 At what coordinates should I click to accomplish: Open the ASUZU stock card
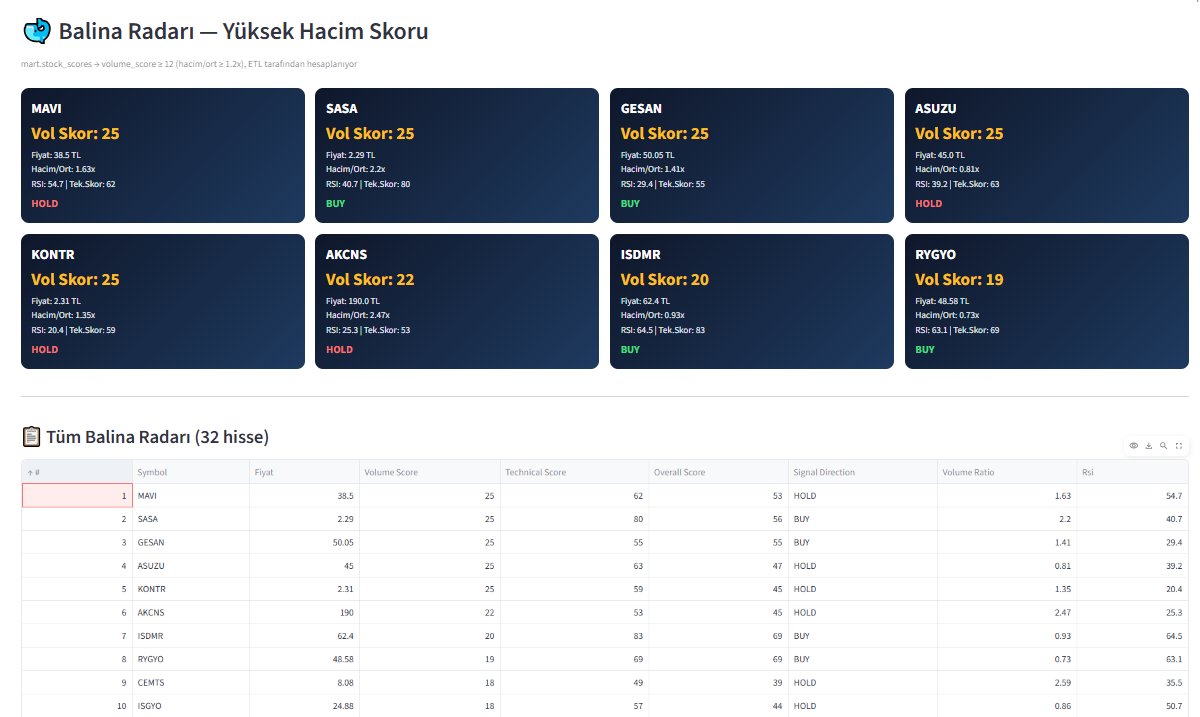(1047, 156)
